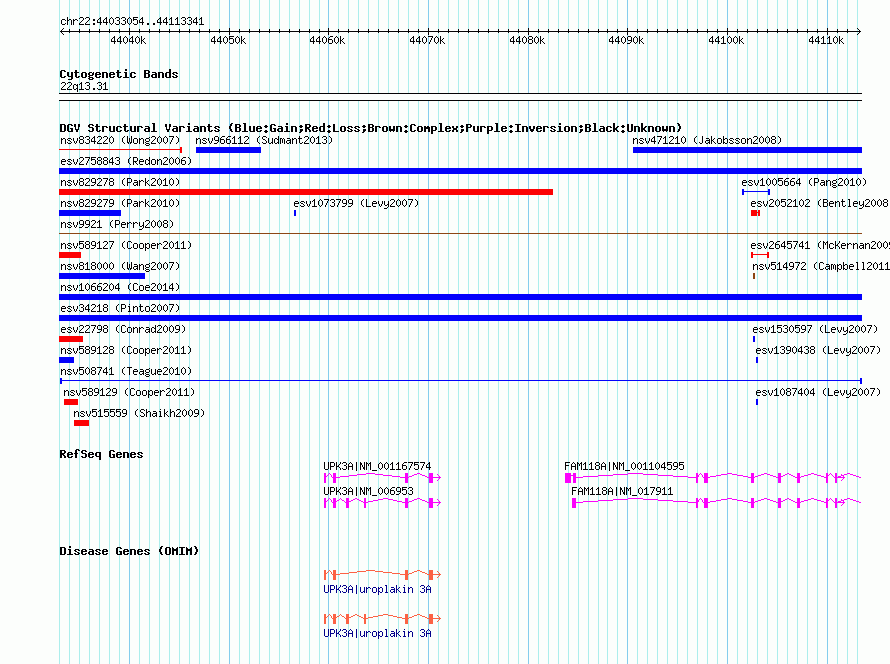Click nsv829278 (Park2010) label
This screenshot has height=664, width=890.
[x=120, y=182]
